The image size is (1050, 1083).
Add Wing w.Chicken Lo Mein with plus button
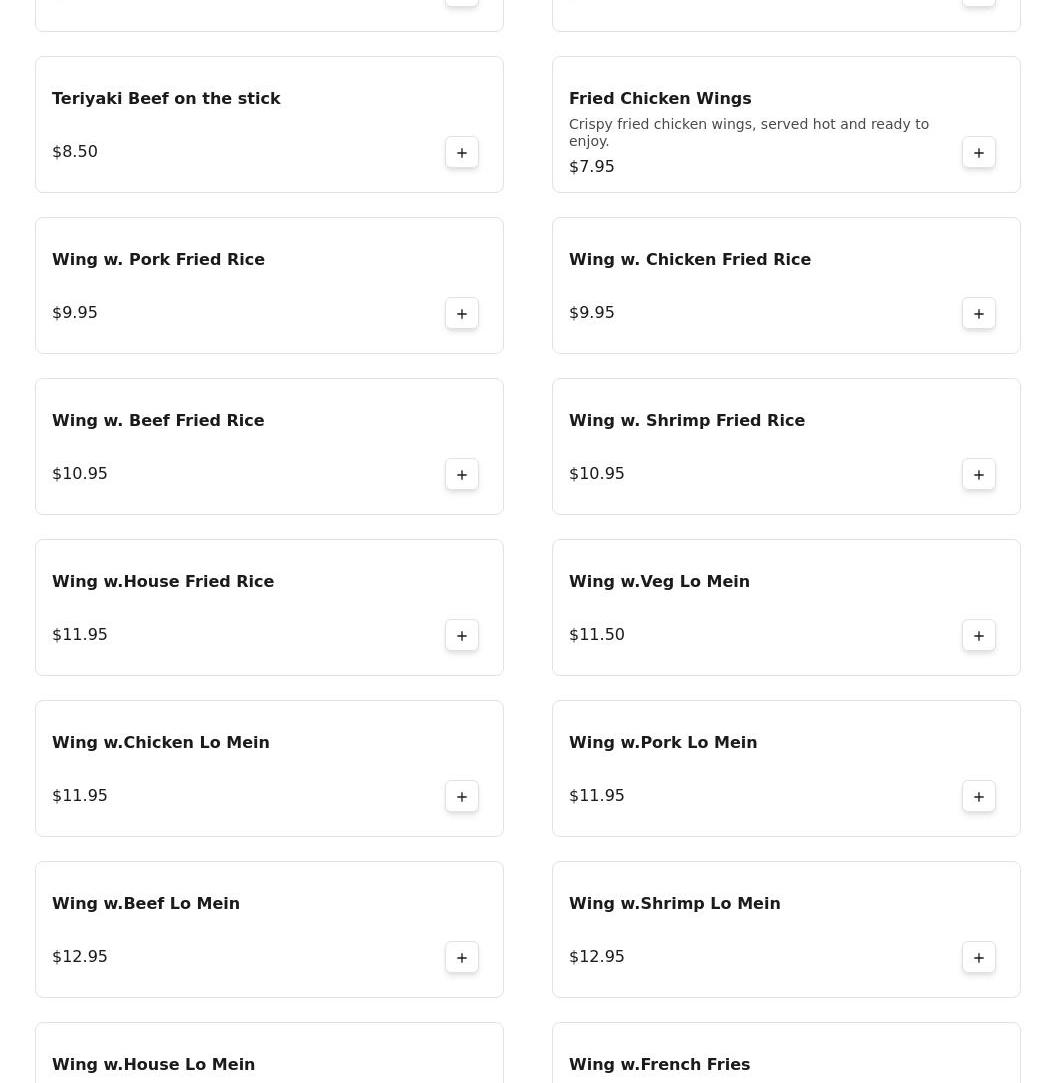point(461,796)
